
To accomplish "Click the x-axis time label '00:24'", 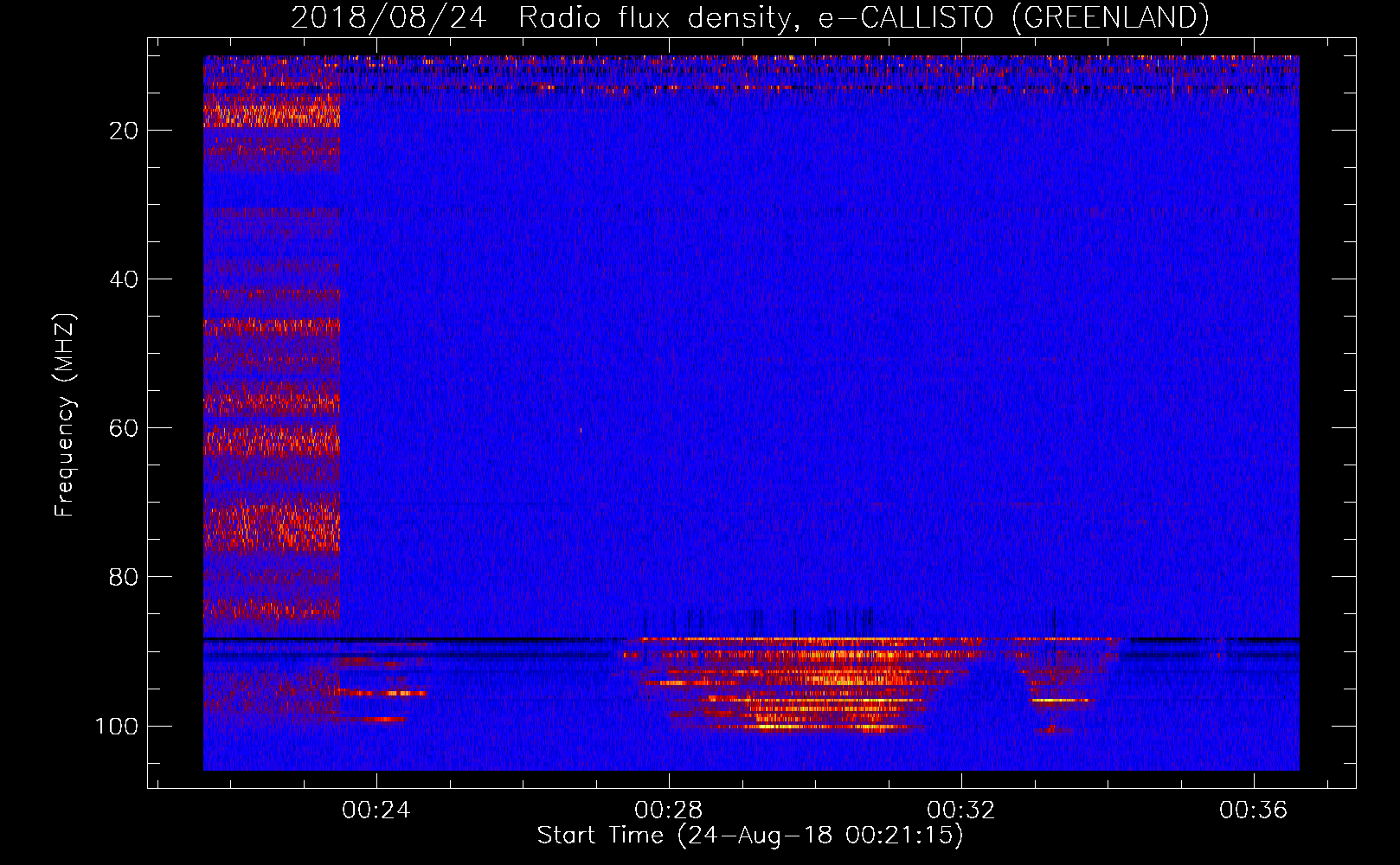I will point(376,811).
